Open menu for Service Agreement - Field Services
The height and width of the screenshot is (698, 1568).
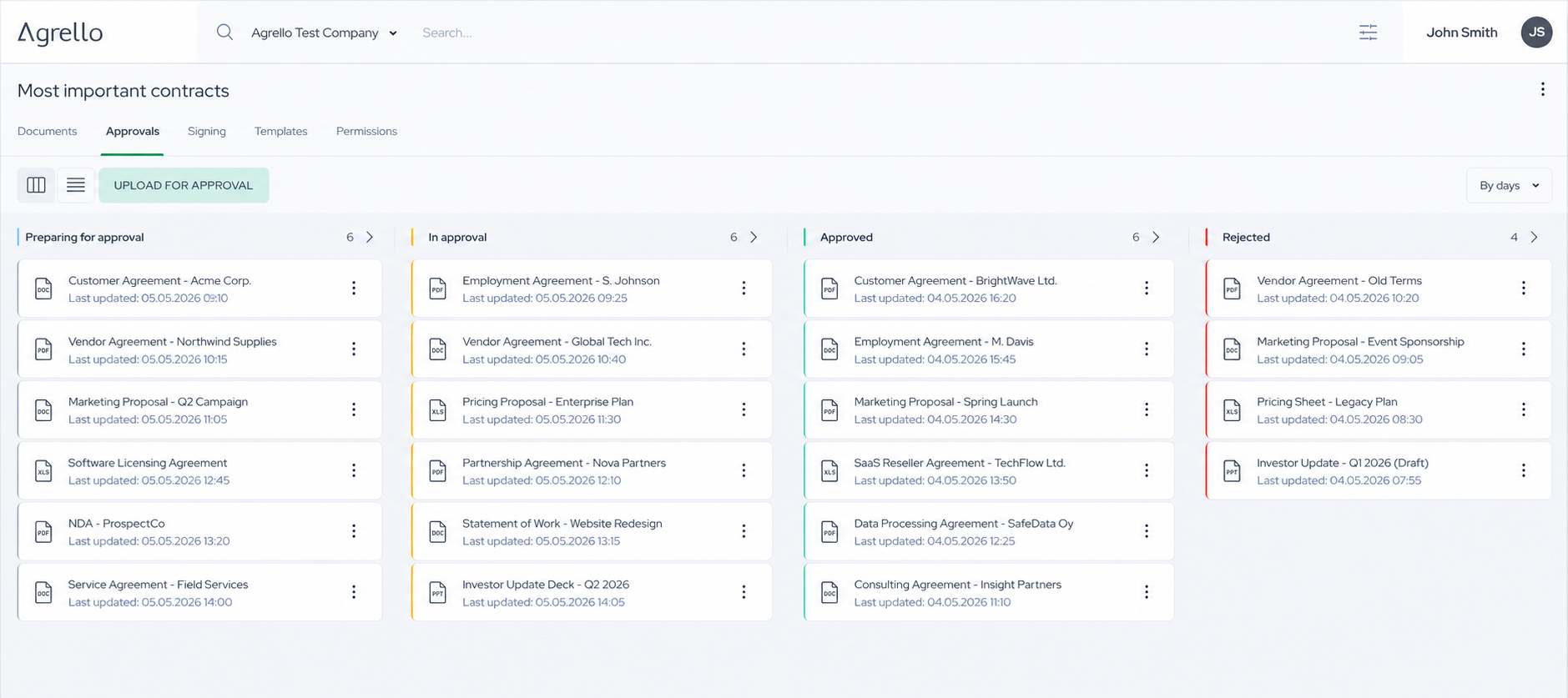[x=354, y=592]
